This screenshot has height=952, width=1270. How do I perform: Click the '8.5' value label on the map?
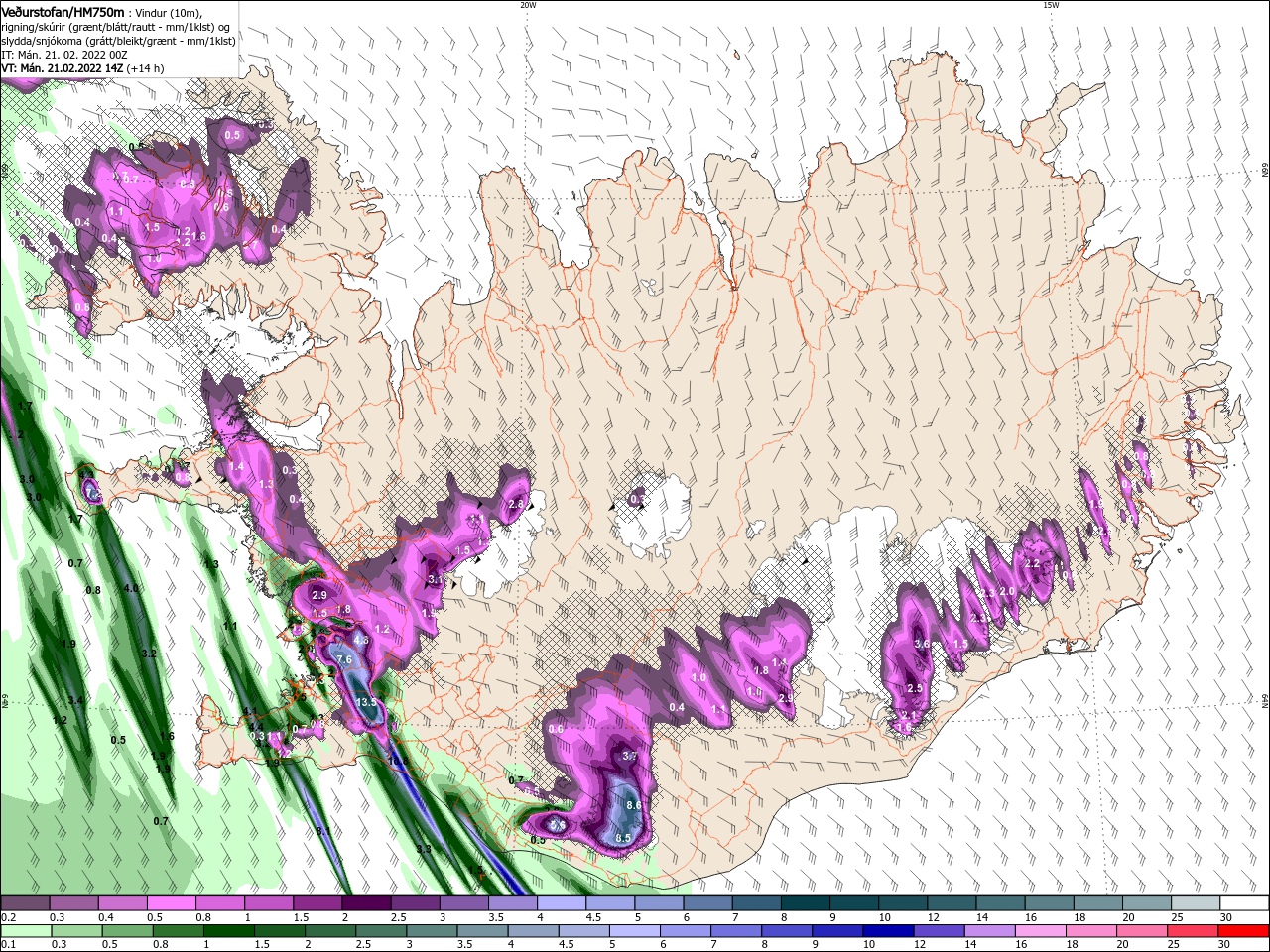(623, 839)
